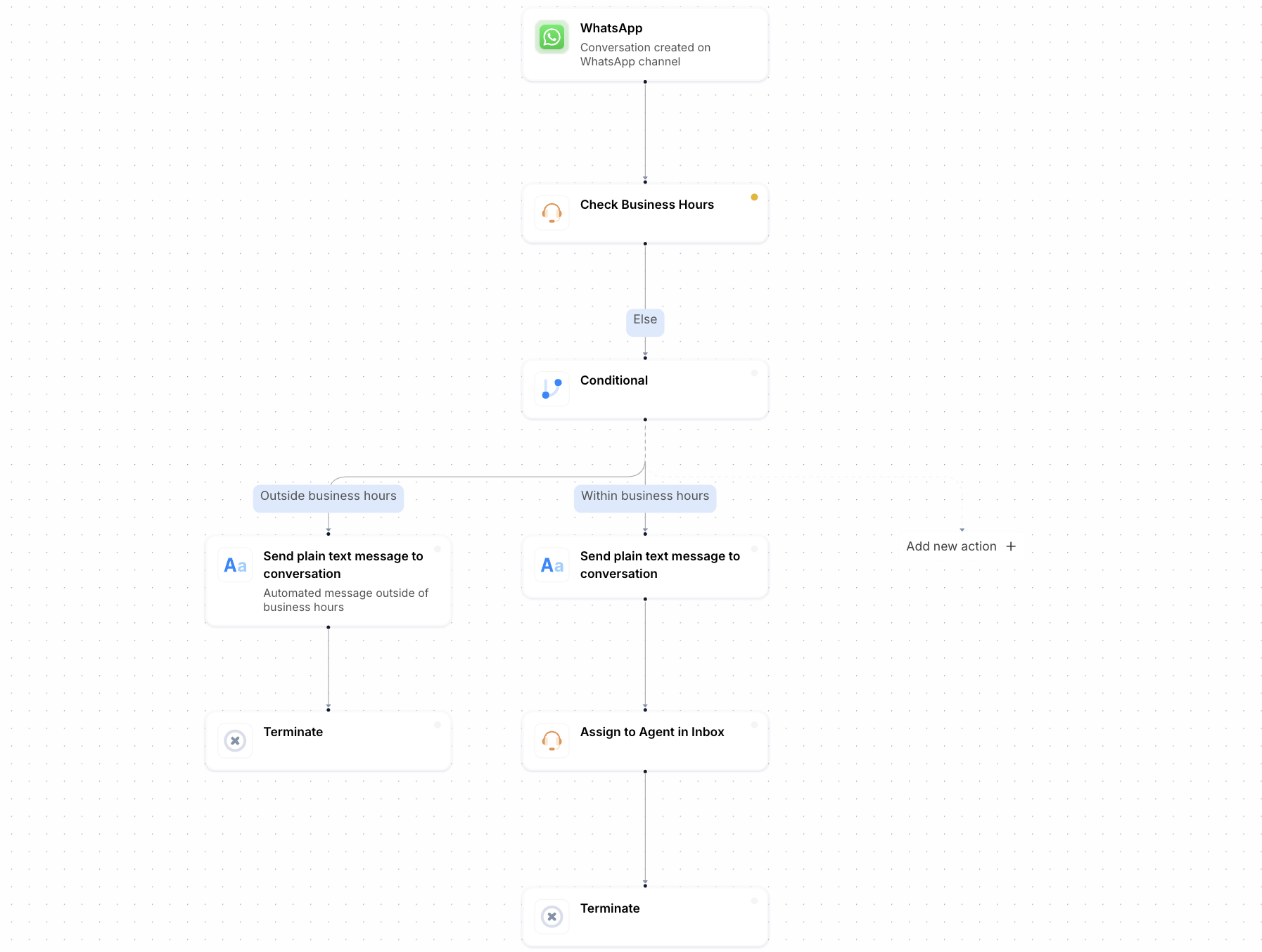Image resolution: width=1262 pixels, height=952 pixels.
Task: Open the WhatsApp trigger node title
Action: (x=611, y=28)
